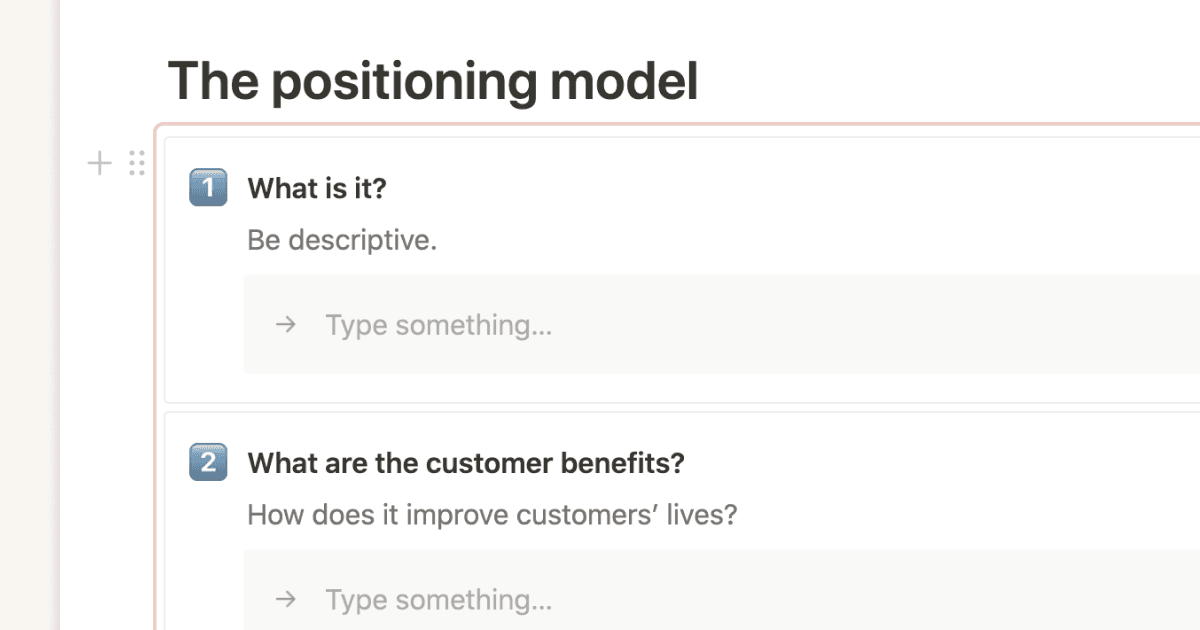Image resolution: width=1200 pixels, height=630 pixels.
Task: Click the arrow icon under 'Be descriptive.'
Action: 286,325
